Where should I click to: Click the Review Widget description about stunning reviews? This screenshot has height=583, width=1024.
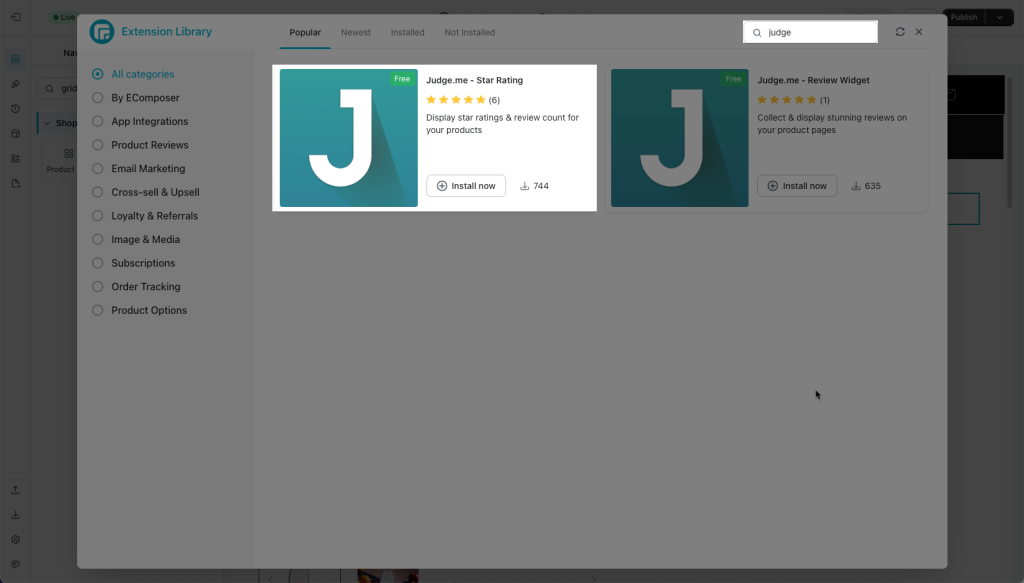point(832,124)
